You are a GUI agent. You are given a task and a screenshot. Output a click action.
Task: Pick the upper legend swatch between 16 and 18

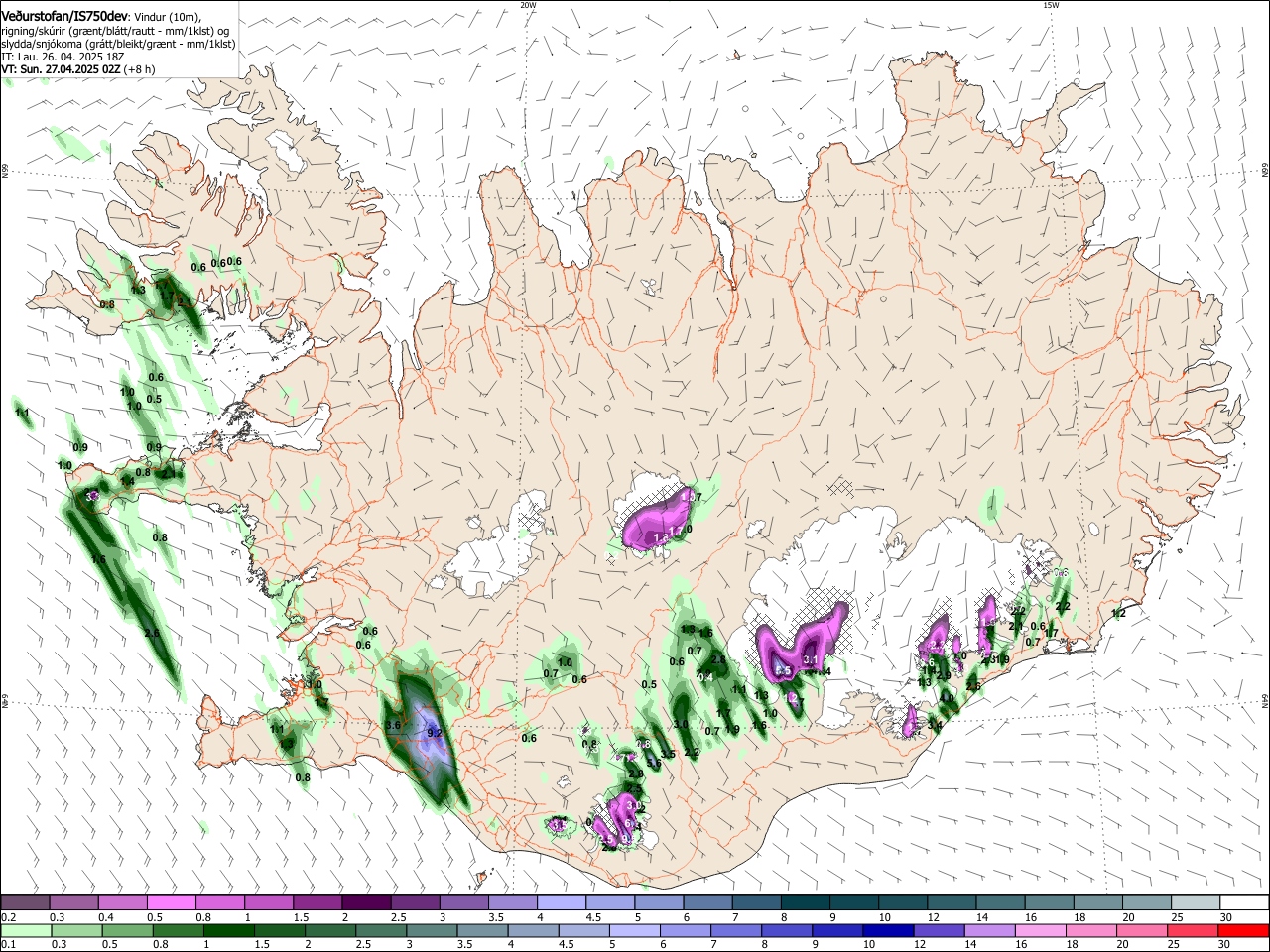[1050, 902]
